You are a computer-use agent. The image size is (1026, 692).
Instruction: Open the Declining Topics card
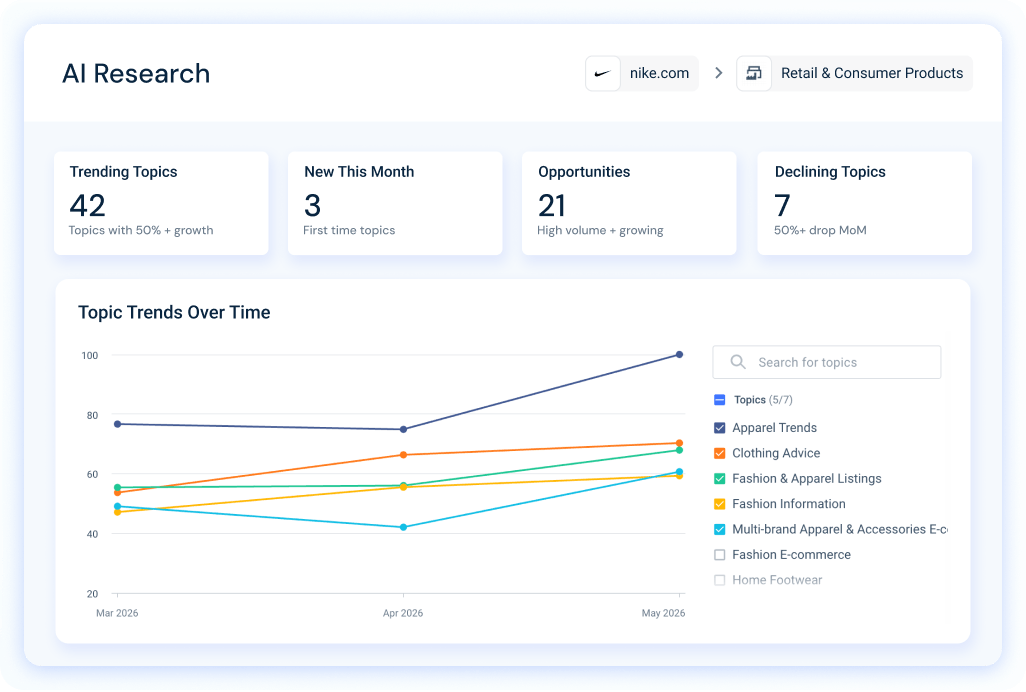[864, 203]
